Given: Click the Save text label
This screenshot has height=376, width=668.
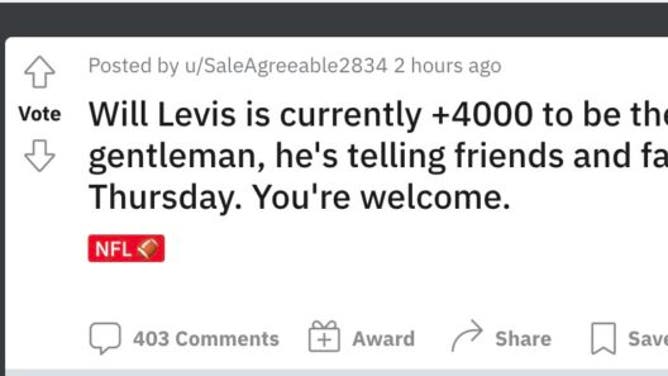Looking at the screenshot, I should (x=648, y=339).
